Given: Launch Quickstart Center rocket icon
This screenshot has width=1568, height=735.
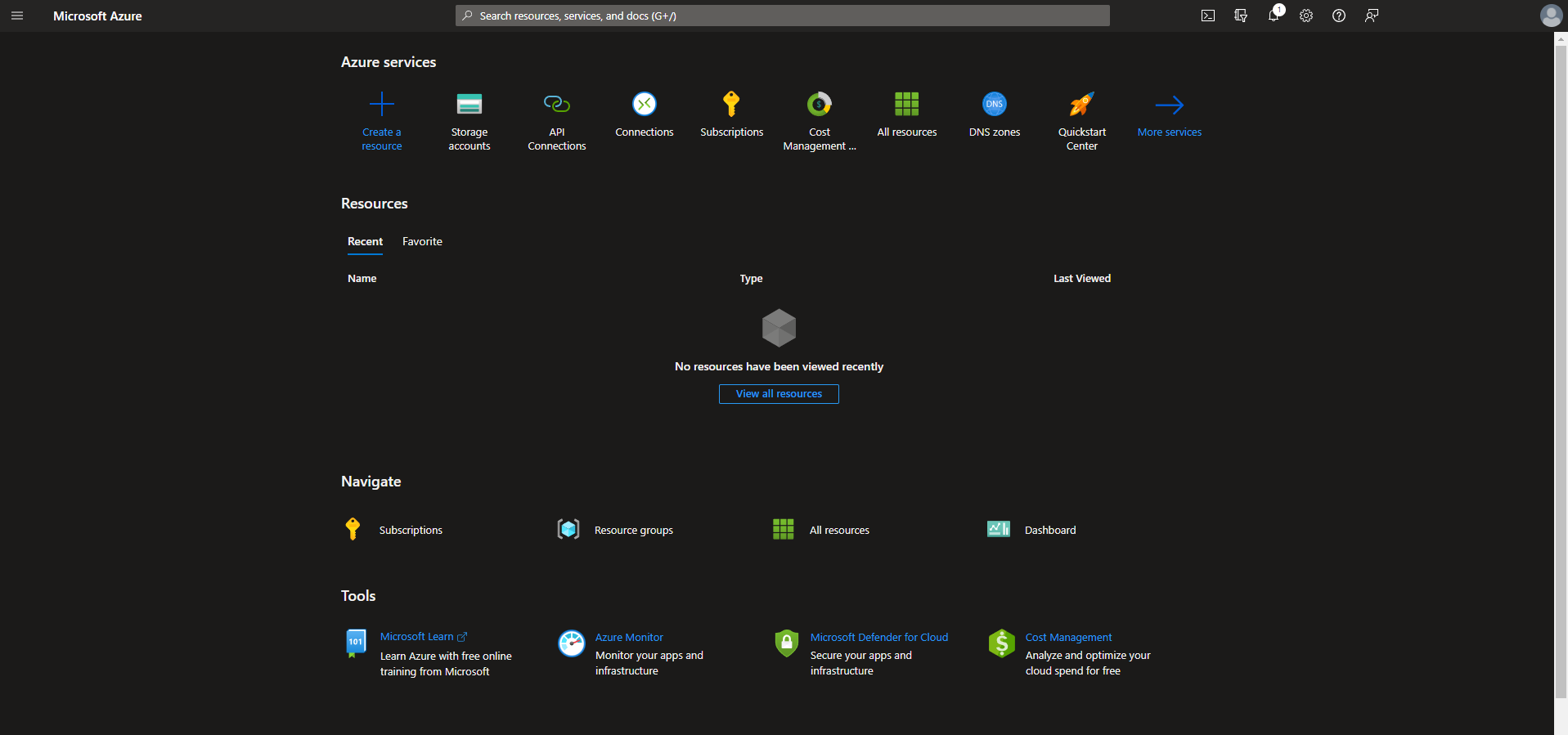Looking at the screenshot, I should (x=1081, y=105).
